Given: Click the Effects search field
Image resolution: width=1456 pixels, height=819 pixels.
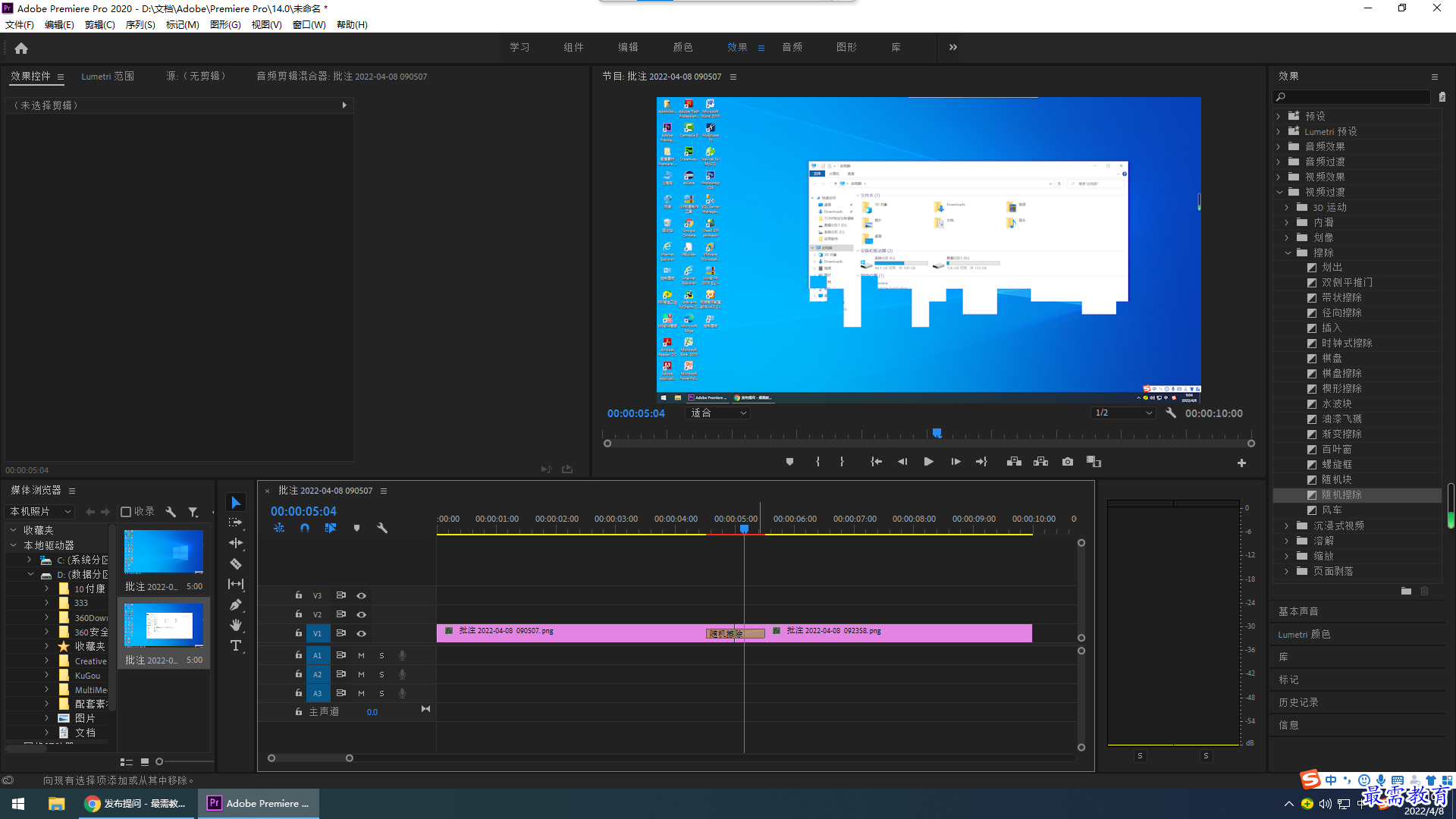Looking at the screenshot, I should click(1351, 97).
